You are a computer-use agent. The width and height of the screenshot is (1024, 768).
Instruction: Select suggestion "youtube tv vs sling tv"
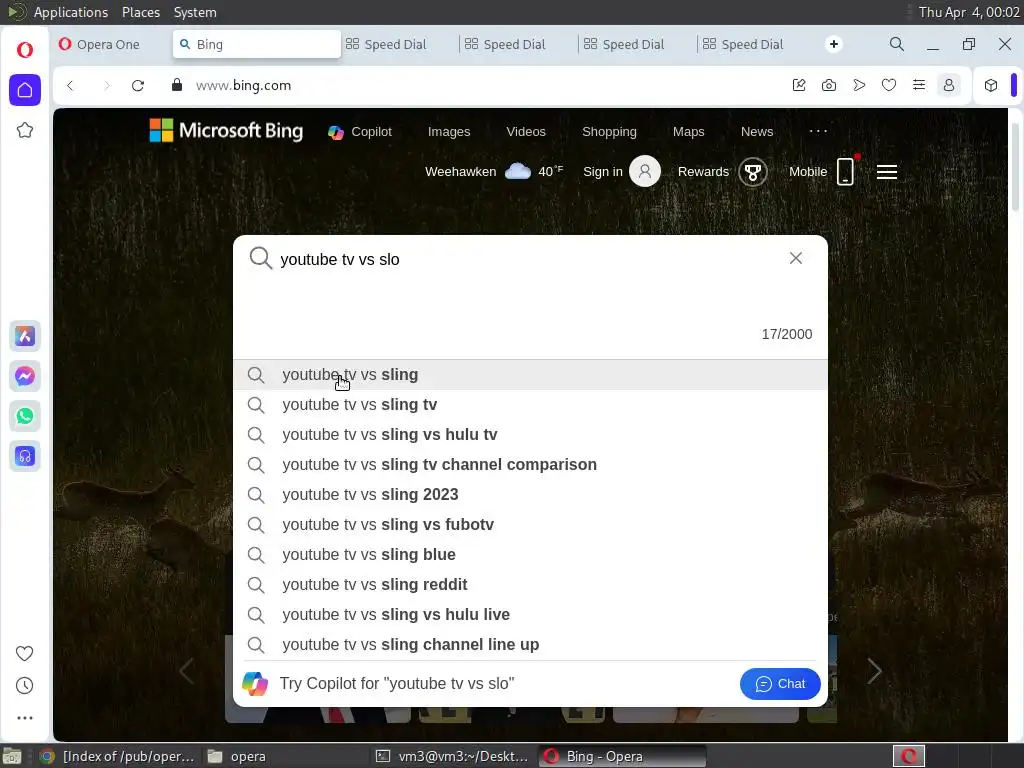(530, 405)
